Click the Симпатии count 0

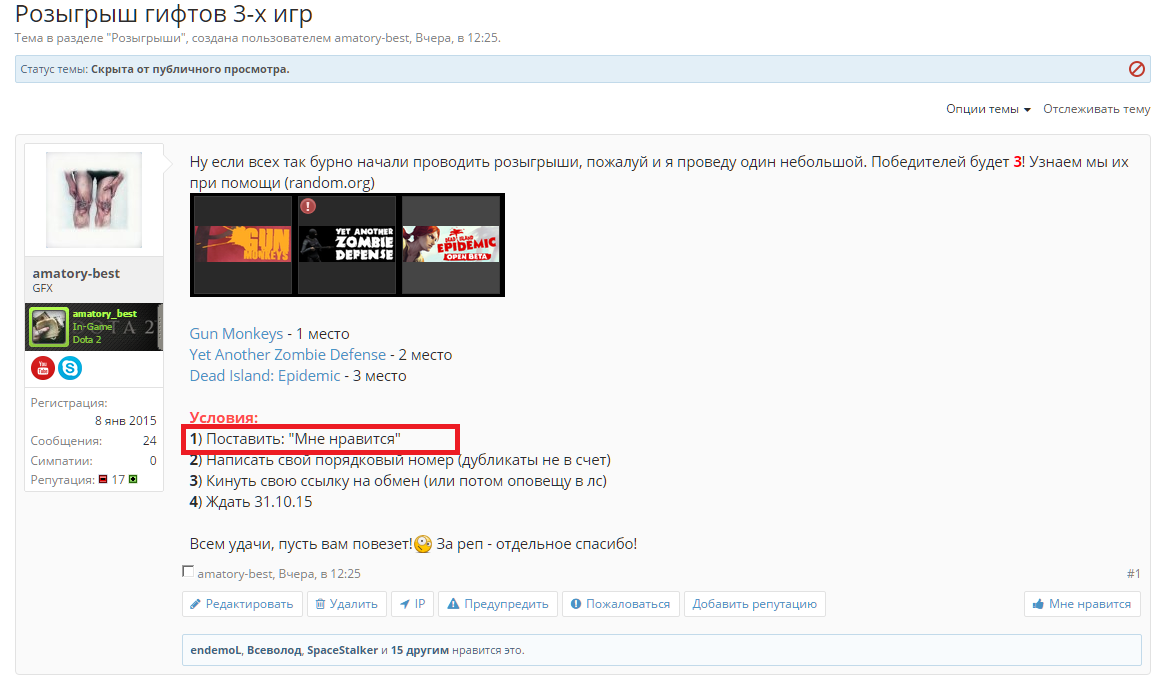click(153, 460)
